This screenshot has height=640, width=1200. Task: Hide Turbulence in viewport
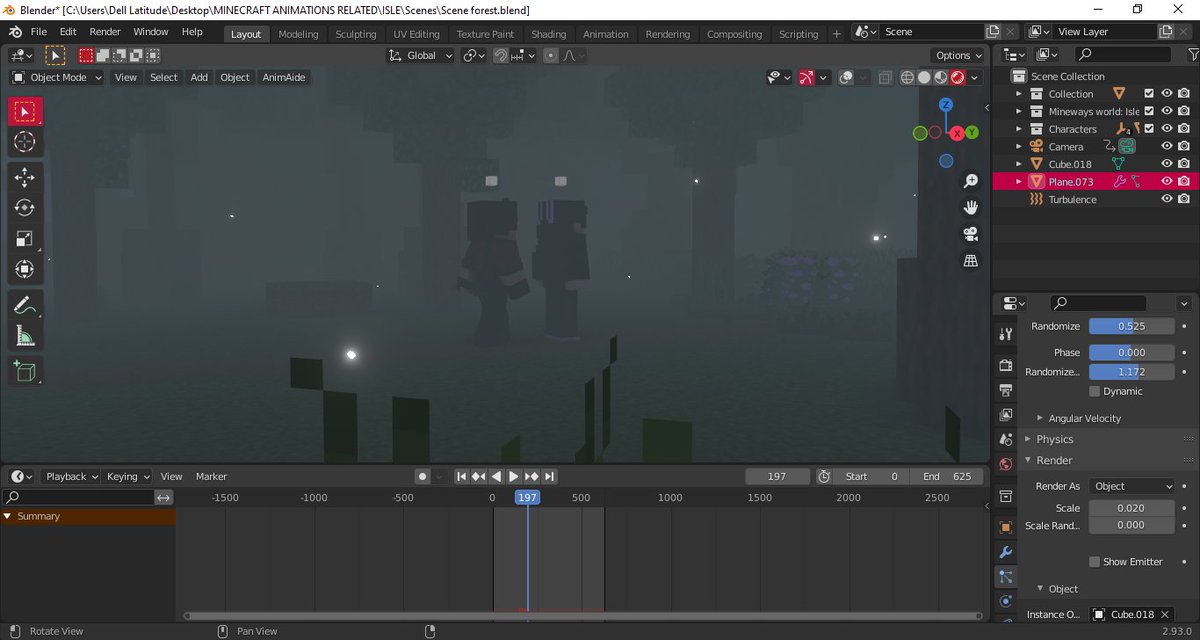1166,200
